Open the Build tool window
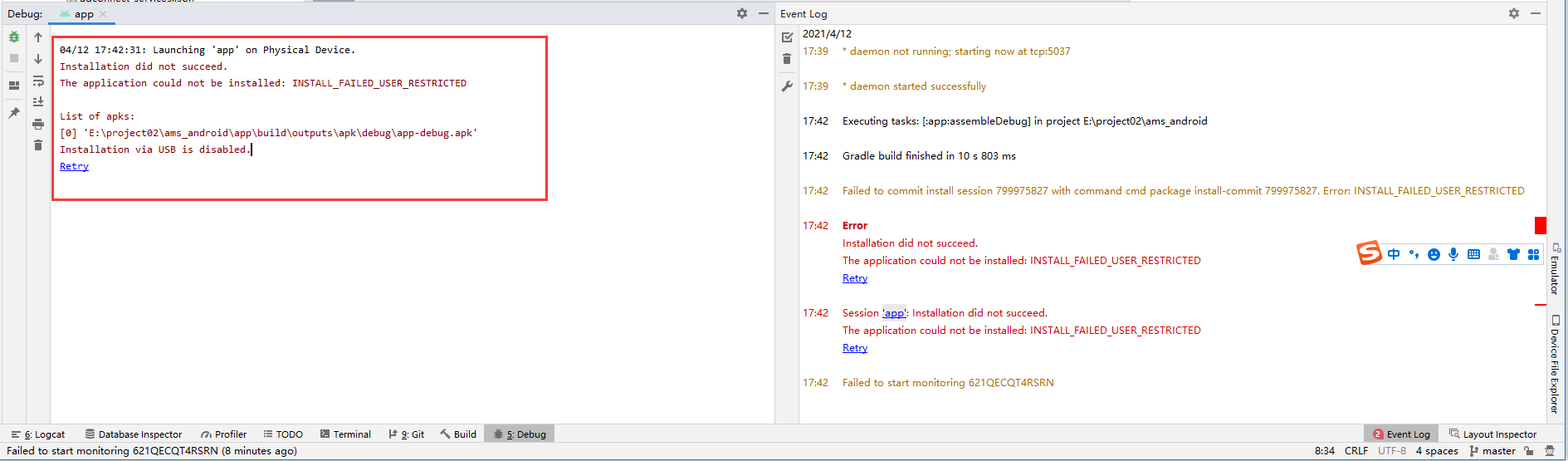1568x461 pixels. 458,434
